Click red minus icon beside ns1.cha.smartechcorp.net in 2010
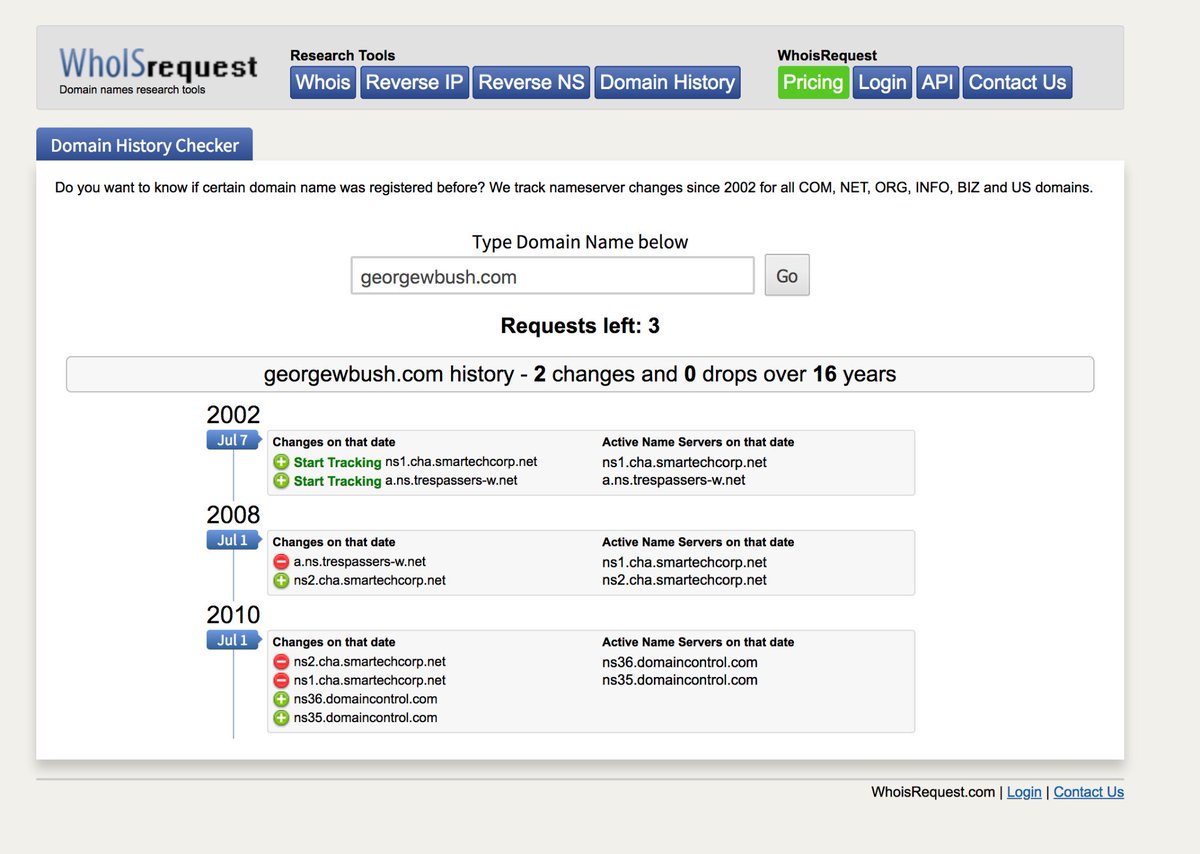This screenshot has width=1200, height=854. pyautogui.click(x=281, y=680)
